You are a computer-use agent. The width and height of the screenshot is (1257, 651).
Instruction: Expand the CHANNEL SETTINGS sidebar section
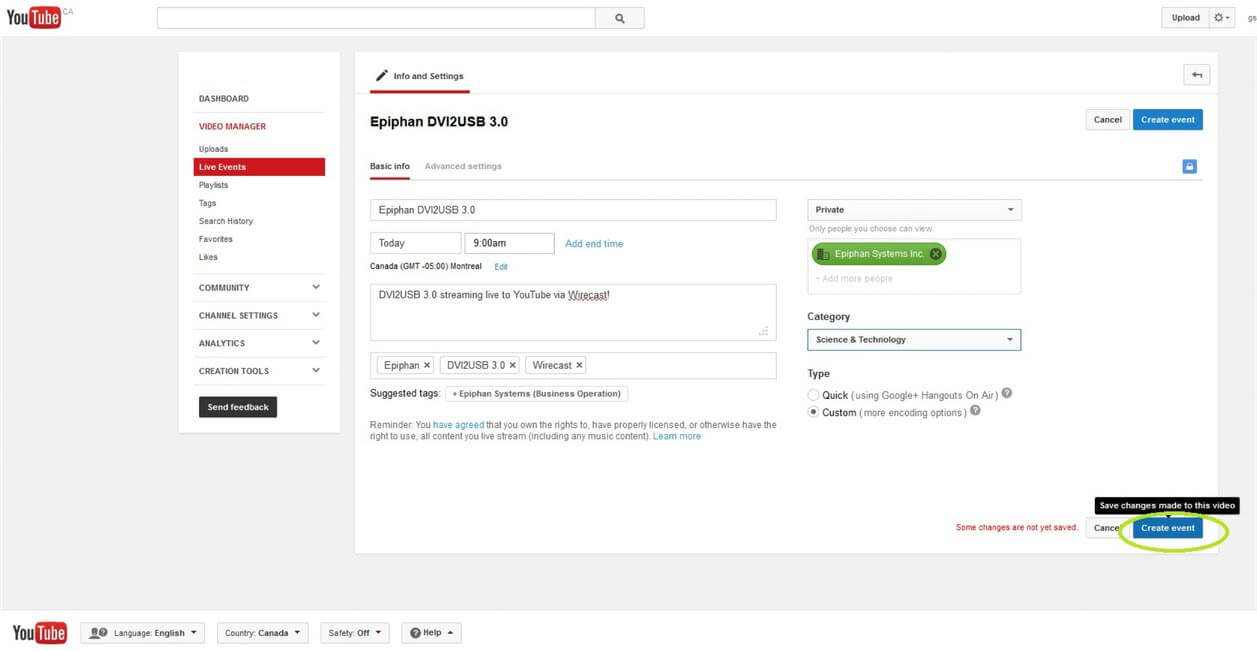point(259,316)
